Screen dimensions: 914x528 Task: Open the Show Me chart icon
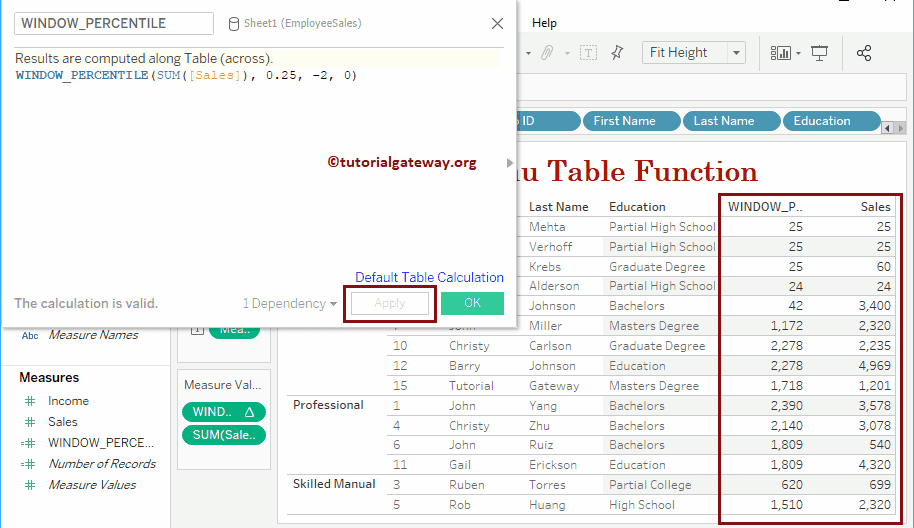pos(781,53)
